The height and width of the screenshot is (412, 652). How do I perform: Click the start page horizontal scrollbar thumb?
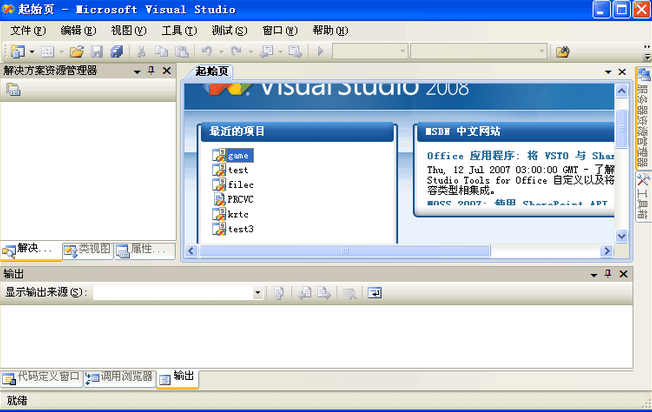(345, 251)
